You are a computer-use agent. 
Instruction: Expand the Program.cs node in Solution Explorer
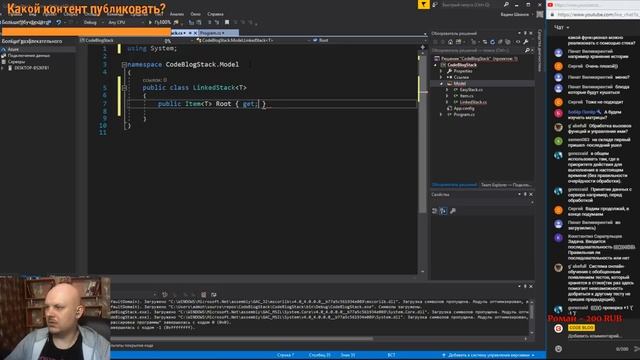click(441, 115)
